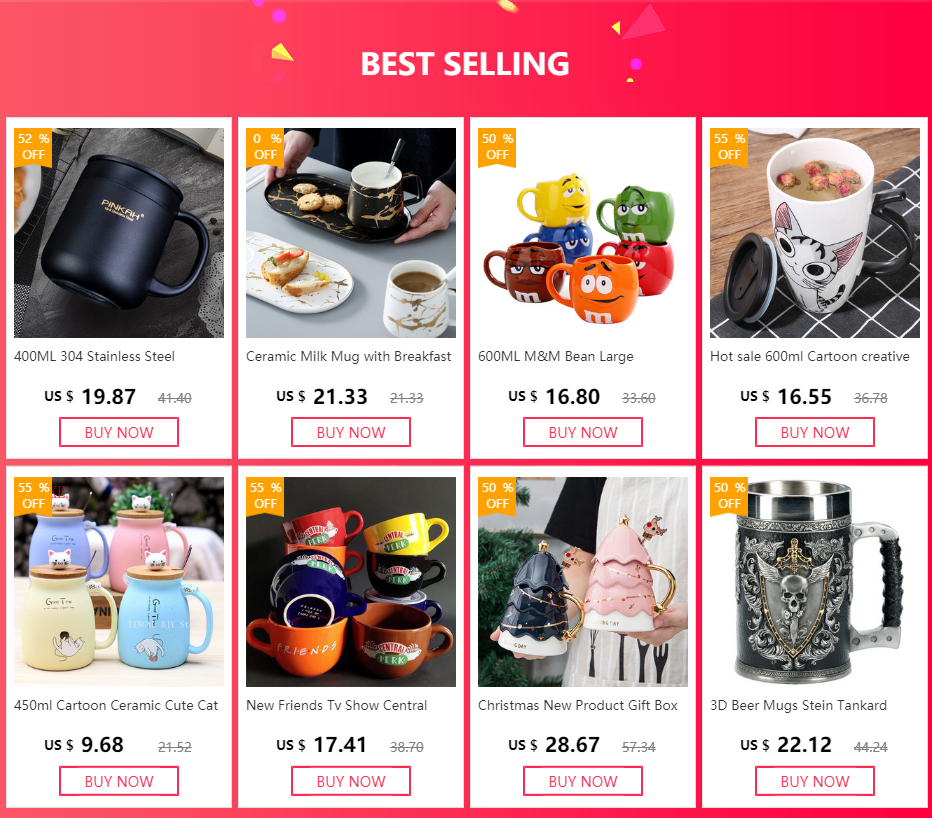Open the Christmas tree mug product image
Image resolution: width=932 pixels, height=818 pixels.
(583, 582)
